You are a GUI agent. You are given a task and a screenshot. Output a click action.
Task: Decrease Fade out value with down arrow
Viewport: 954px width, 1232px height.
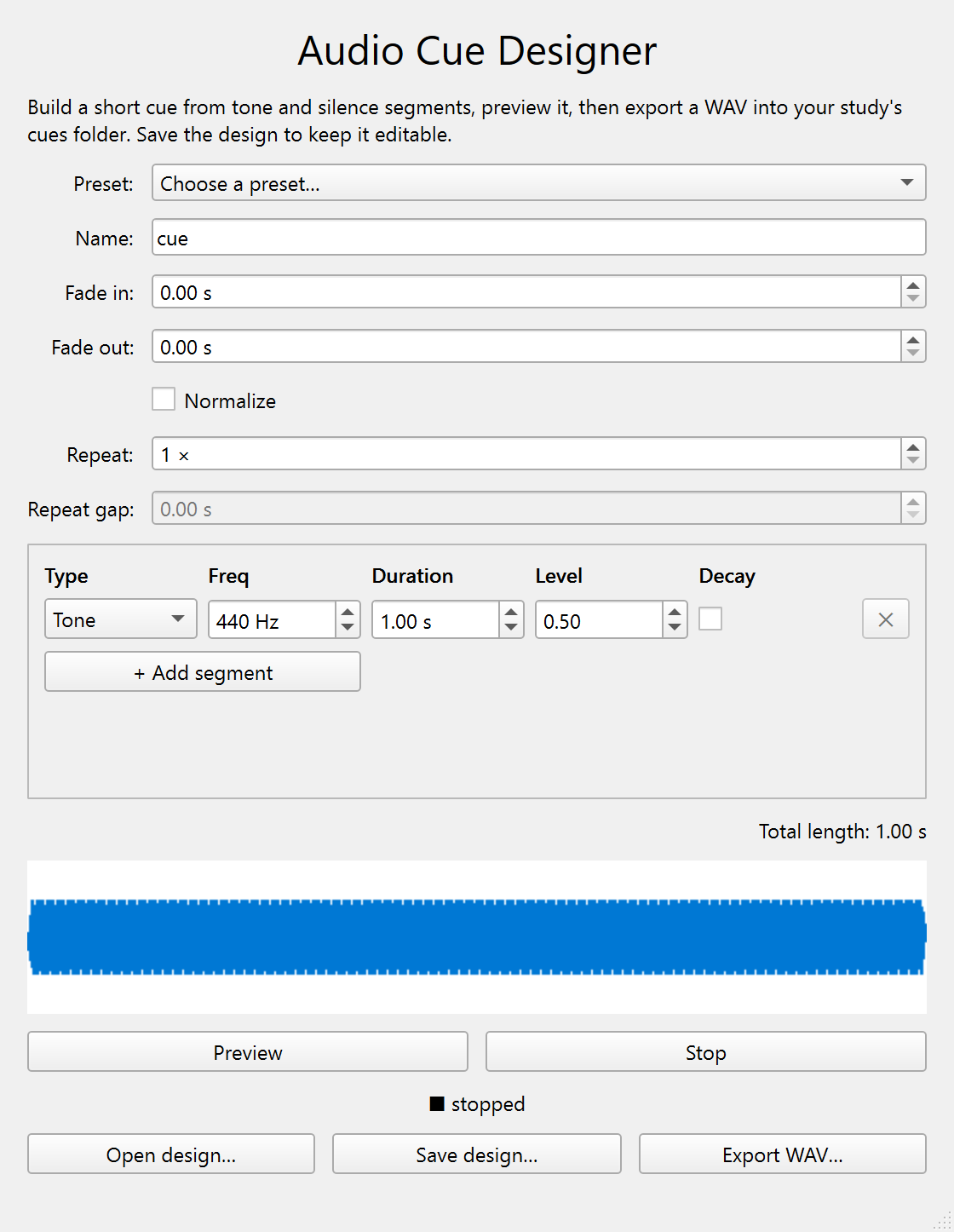tap(913, 354)
